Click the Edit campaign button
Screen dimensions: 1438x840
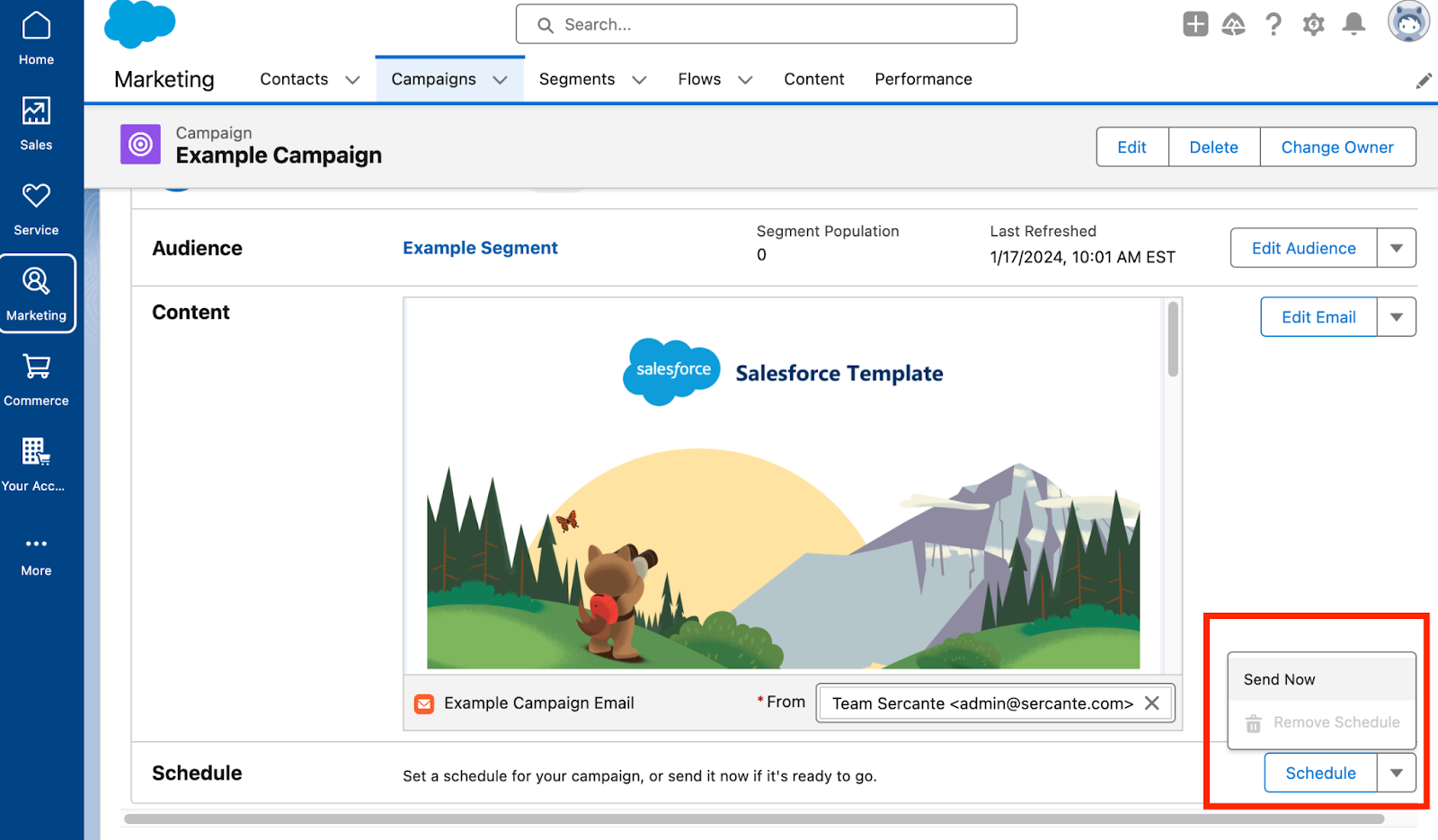pos(1132,147)
